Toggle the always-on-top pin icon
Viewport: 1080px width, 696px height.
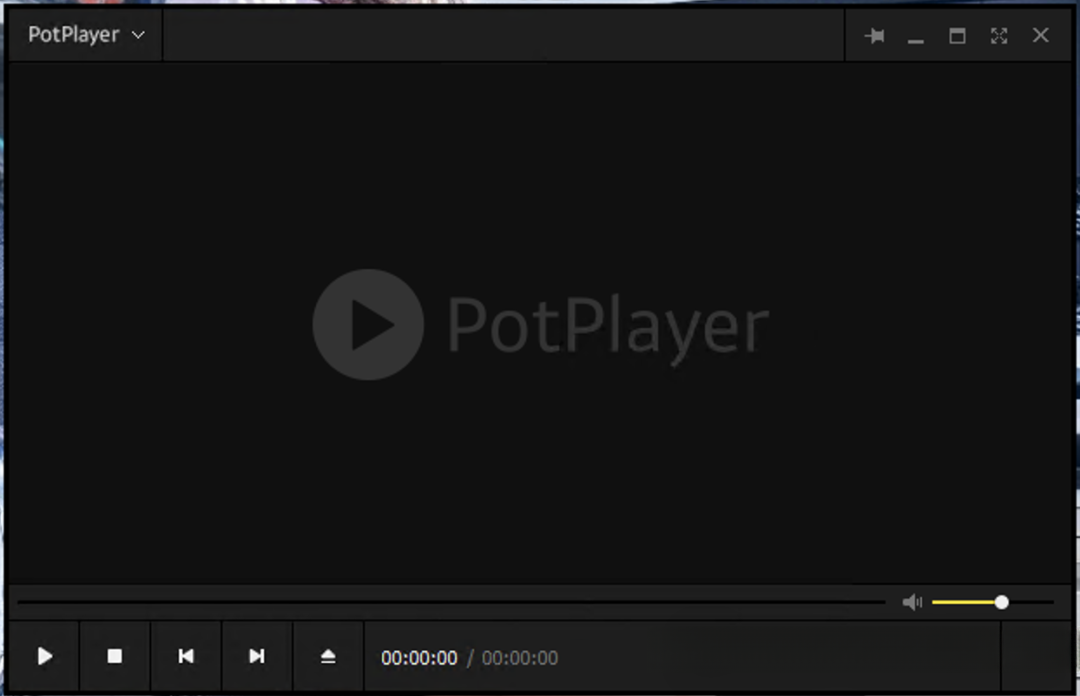875,36
